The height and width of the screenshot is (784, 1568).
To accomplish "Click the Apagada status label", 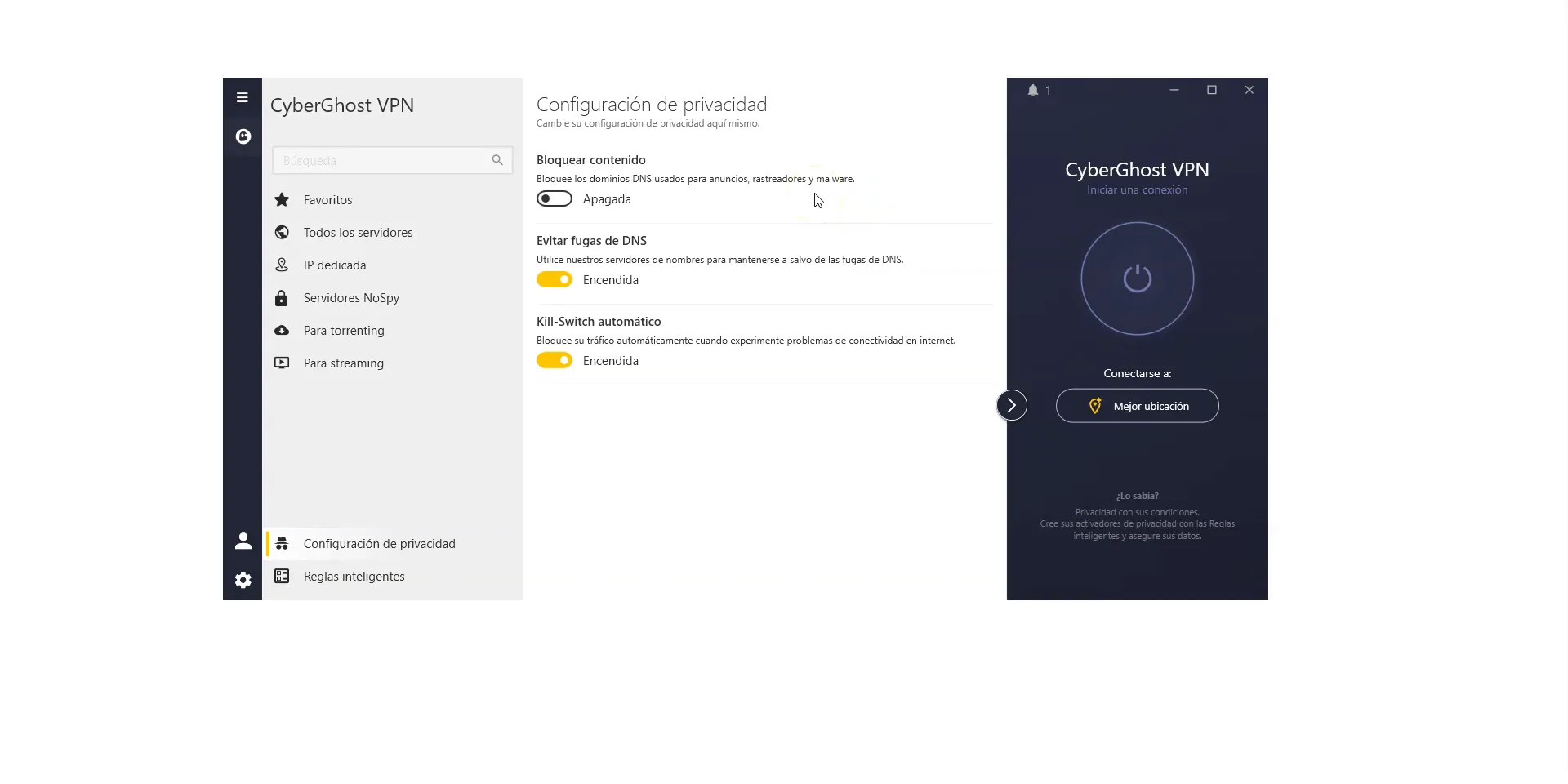I will click(607, 199).
